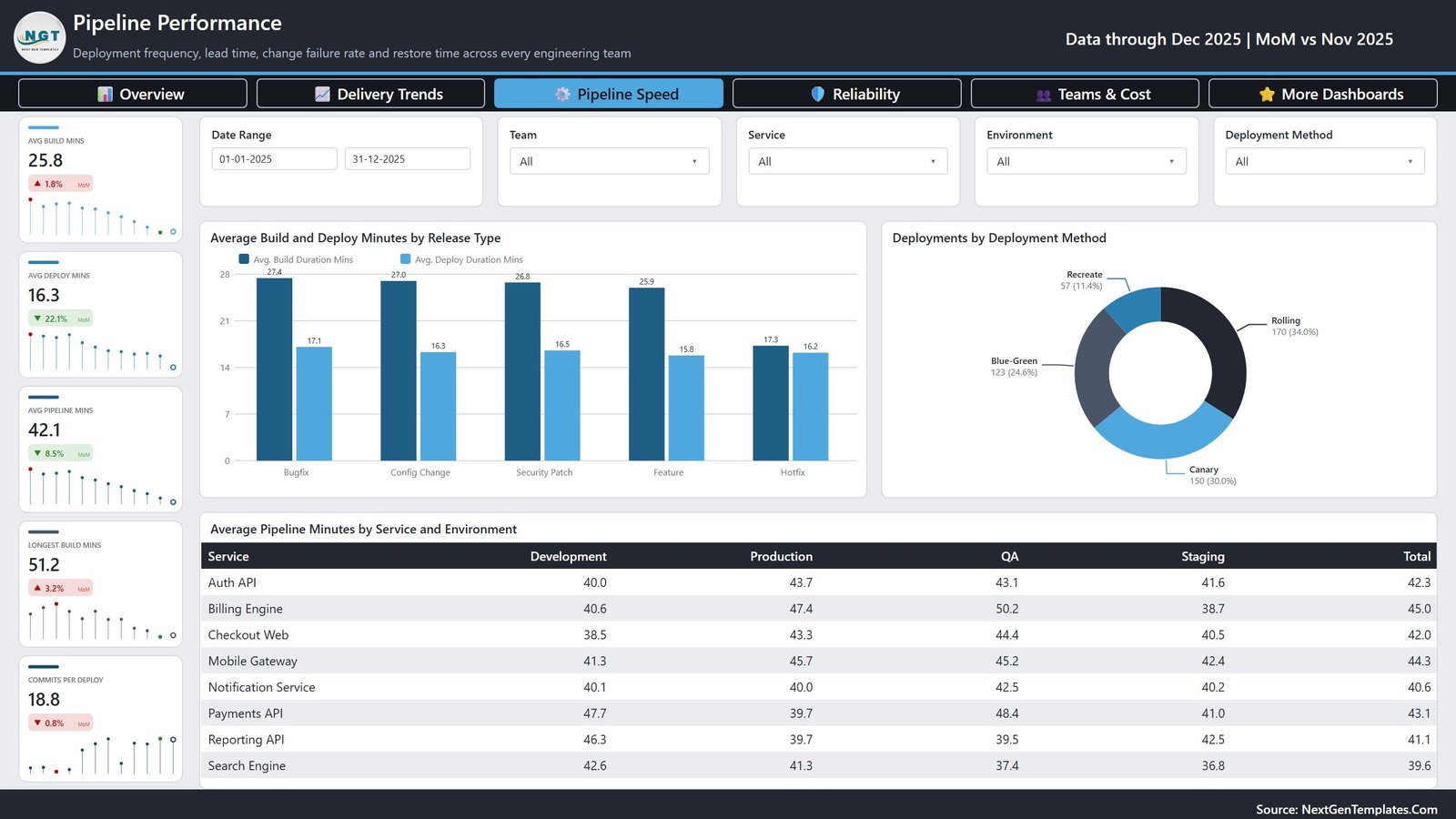Click the Commits Per Deploy value 18.8

(x=44, y=699)
